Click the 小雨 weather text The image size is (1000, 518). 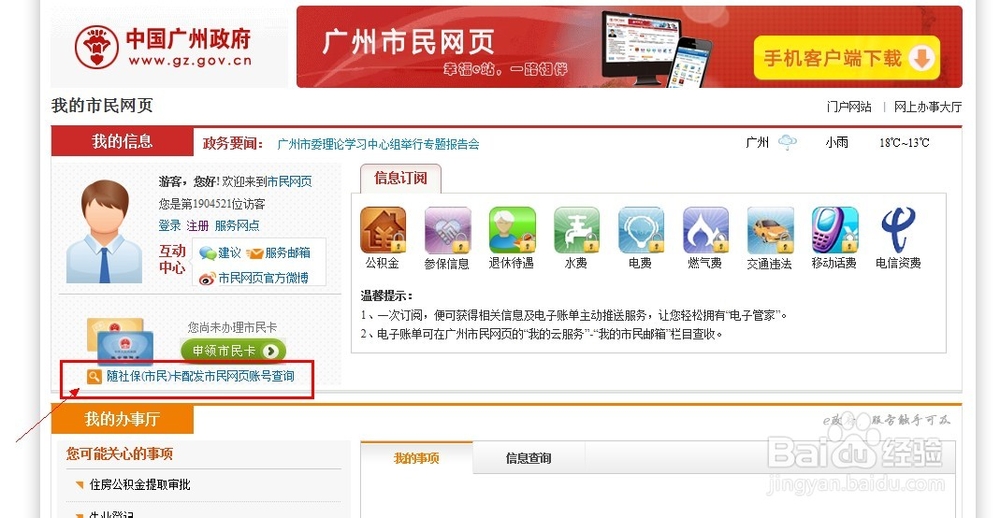[837, 143]
